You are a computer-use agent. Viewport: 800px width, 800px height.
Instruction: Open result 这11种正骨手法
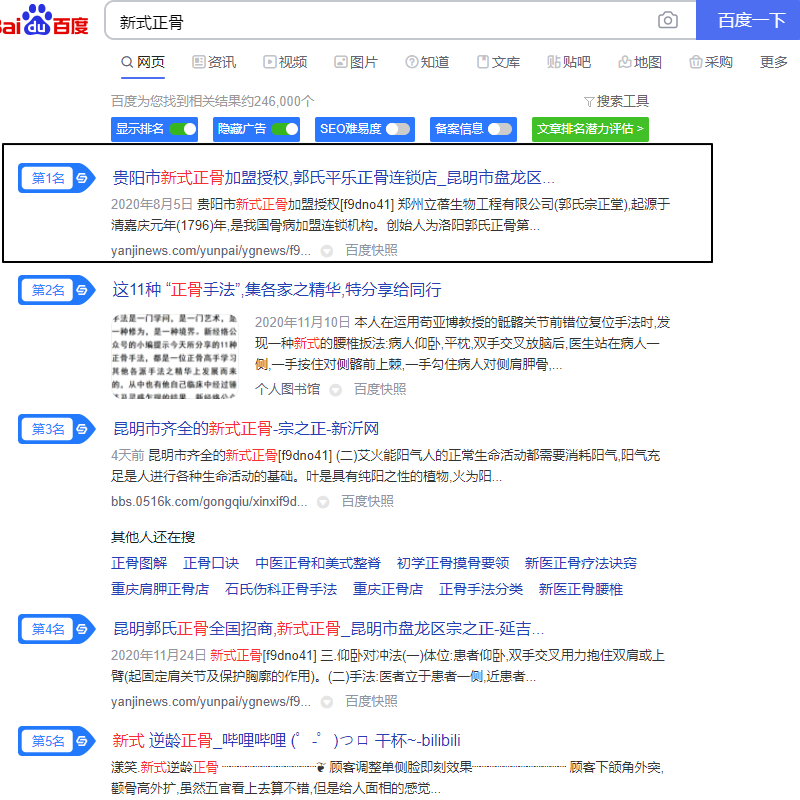point(277,290)
